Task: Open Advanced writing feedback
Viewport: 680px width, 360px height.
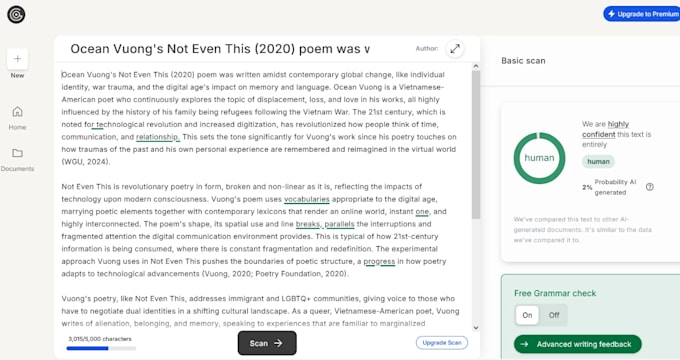Action: pyautogui.click(x=578, y=344)
